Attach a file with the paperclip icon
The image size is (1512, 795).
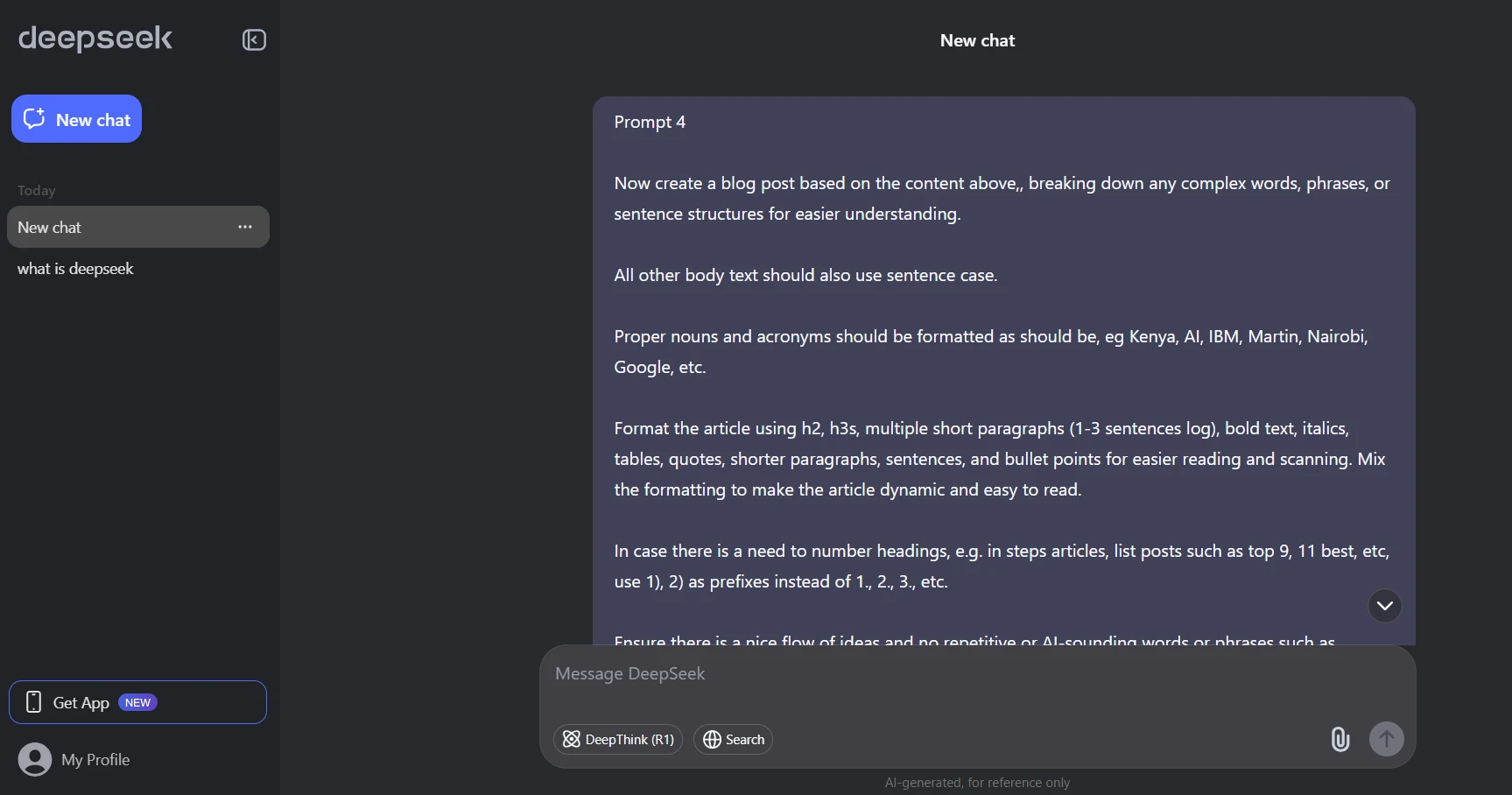click(x=1340, y=739)
